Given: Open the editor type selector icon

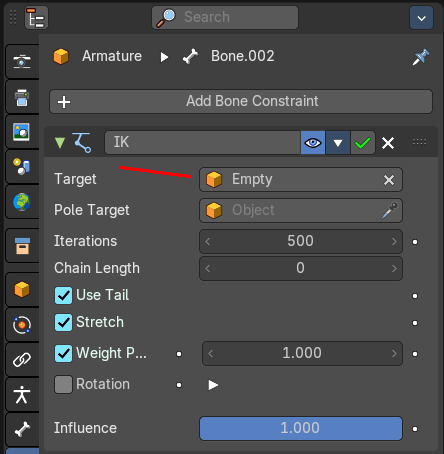Looking at the screenshot, I should (36, 17).
